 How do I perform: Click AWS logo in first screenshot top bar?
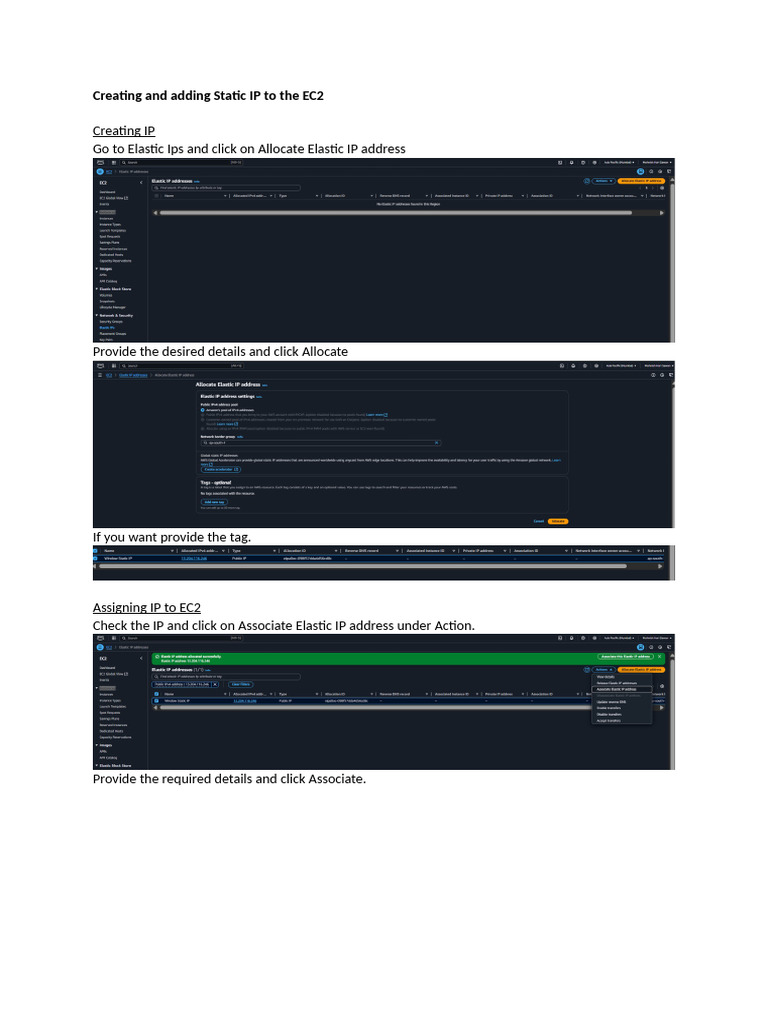pos(101,163)
